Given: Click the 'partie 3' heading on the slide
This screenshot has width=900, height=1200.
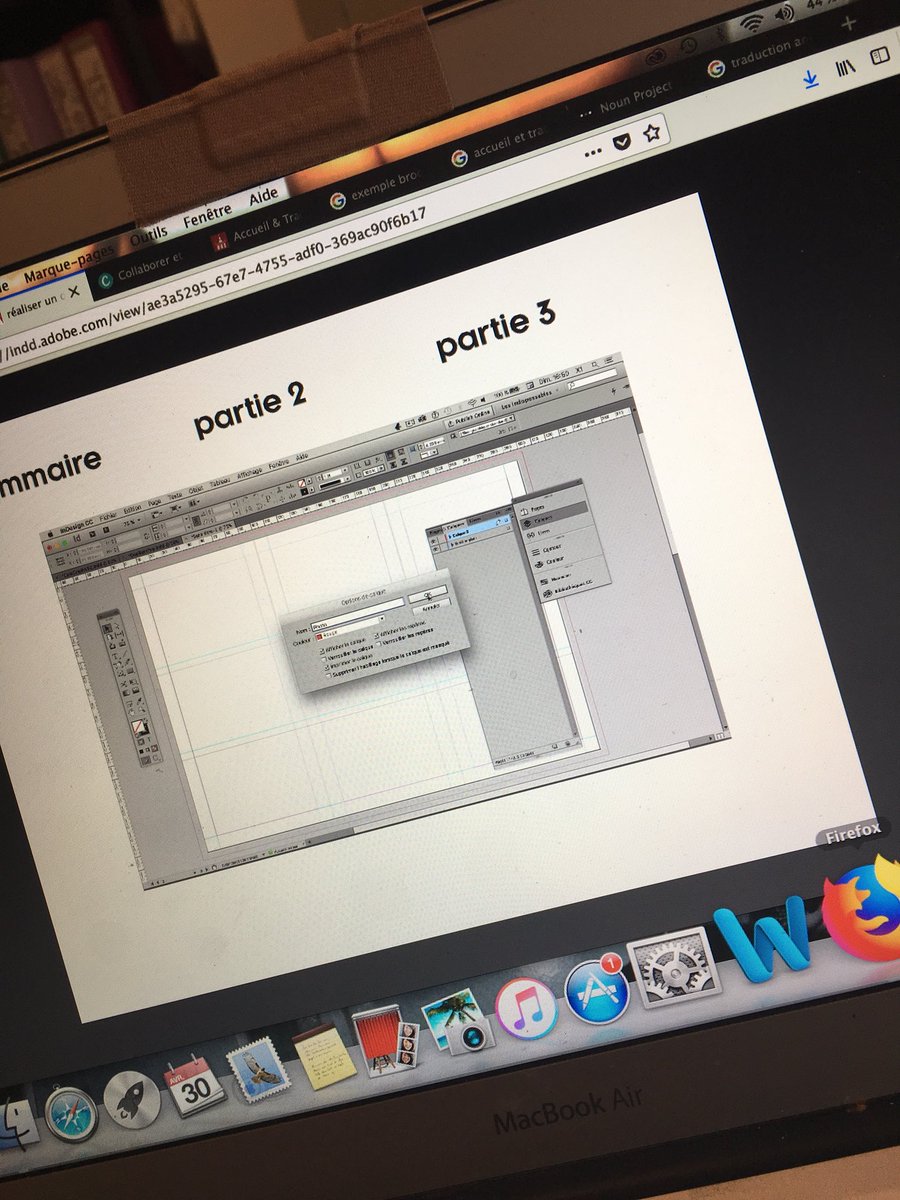Looking at the screenshot, I should pyautogui.click(x=495, y=332).
